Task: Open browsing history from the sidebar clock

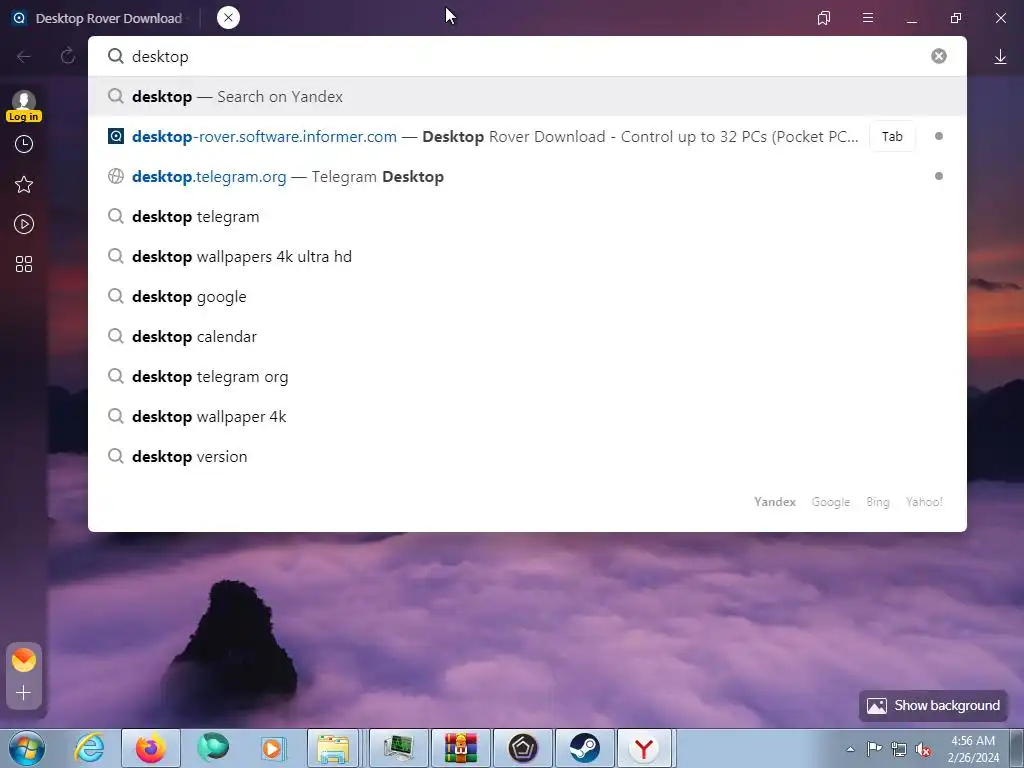Action: [24, 144]
